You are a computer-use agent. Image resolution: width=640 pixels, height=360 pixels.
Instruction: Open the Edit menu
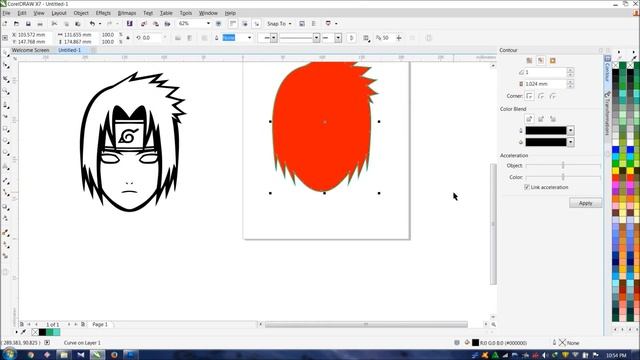(x=22, y=13)
